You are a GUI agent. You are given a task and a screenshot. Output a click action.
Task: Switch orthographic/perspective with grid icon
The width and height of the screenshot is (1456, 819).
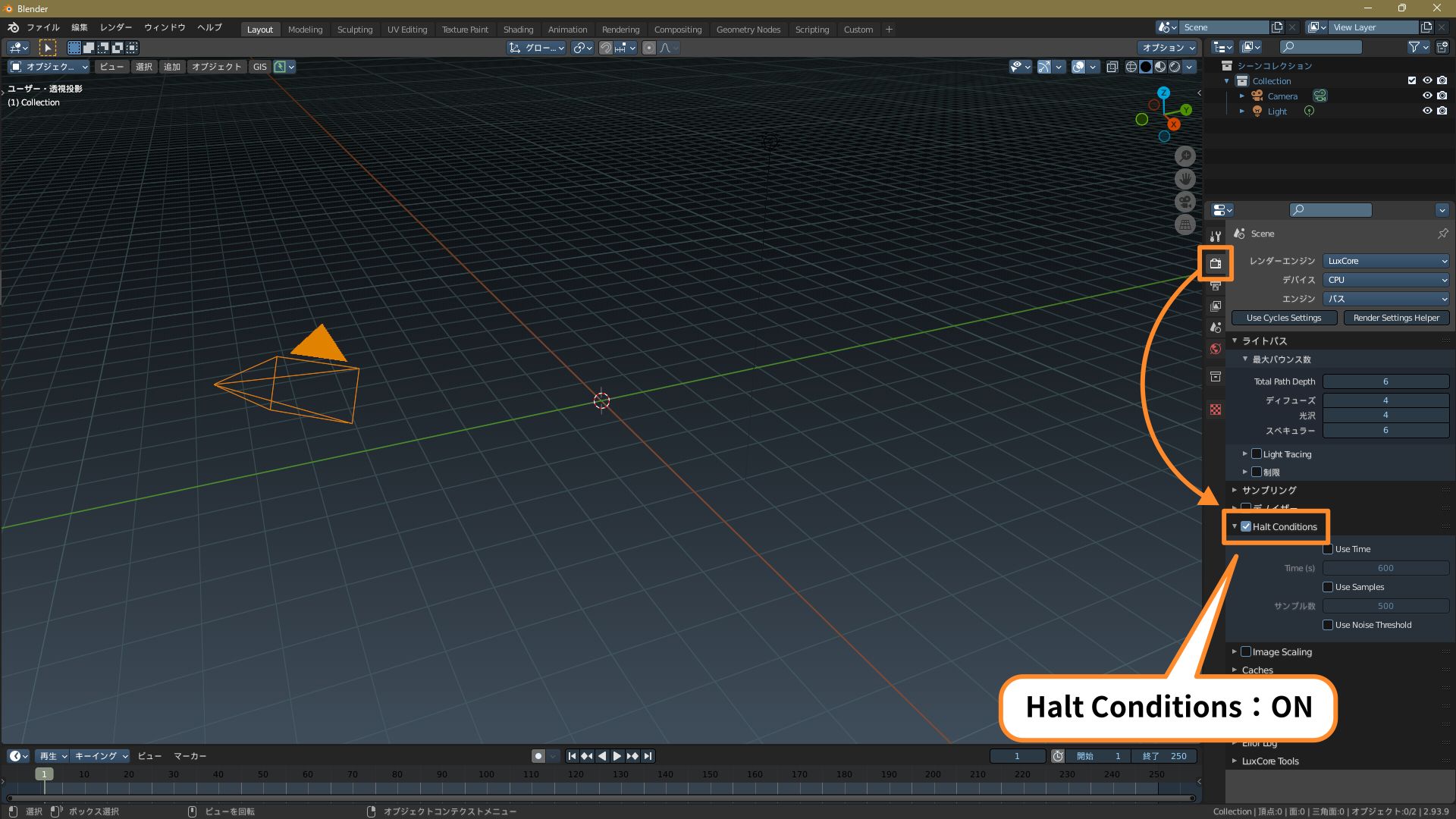pos(1185,224)
